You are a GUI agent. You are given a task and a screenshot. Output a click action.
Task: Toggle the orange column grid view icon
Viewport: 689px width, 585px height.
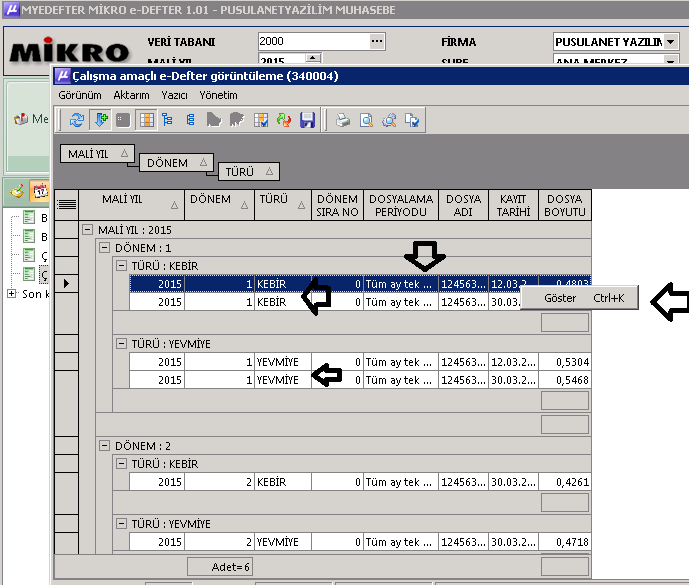(x=146, y=120)
